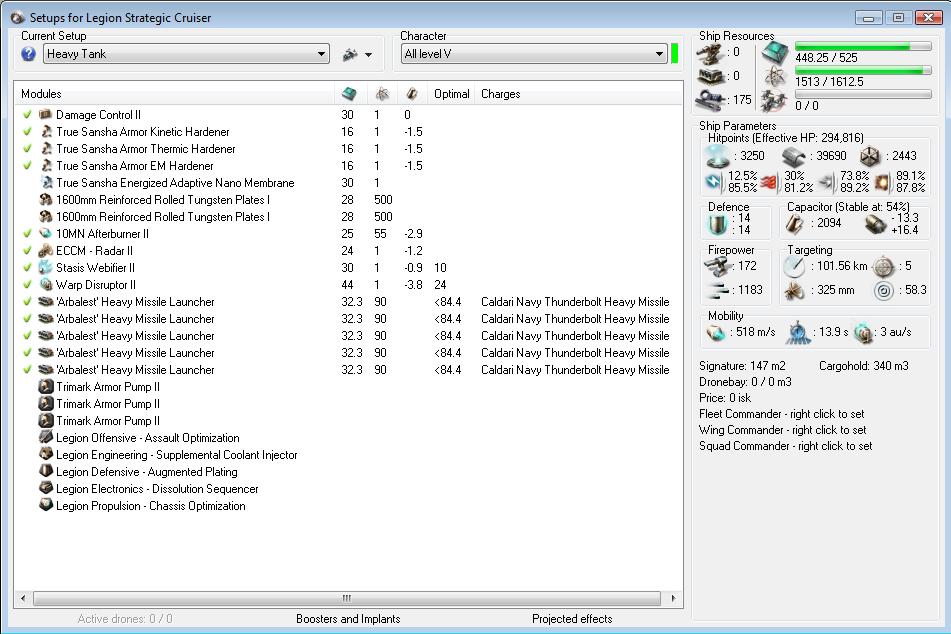This screenshot has width=951, height=634.
Task: Click the left scroll arrow of the module list
Action: click(23, 598)
